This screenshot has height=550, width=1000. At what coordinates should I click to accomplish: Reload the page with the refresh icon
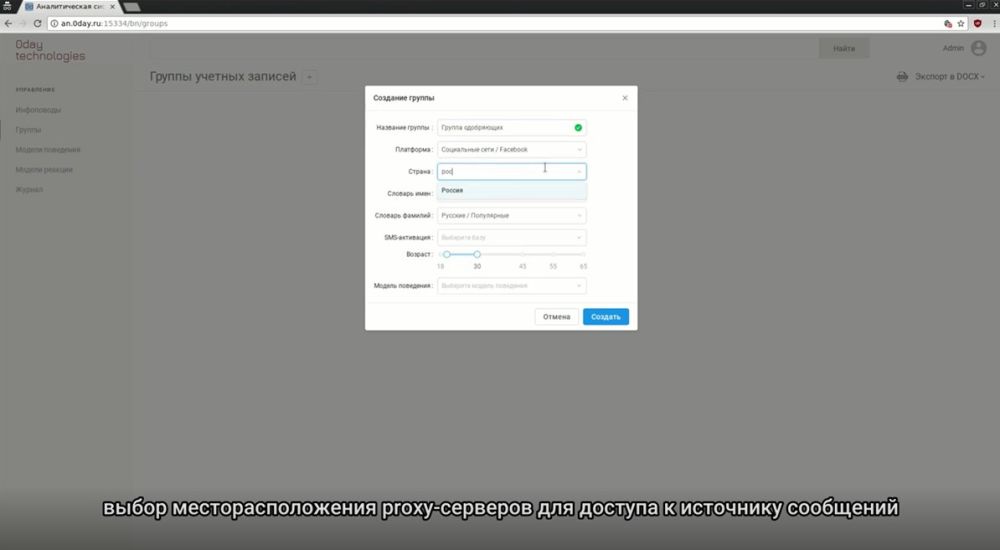38,22
